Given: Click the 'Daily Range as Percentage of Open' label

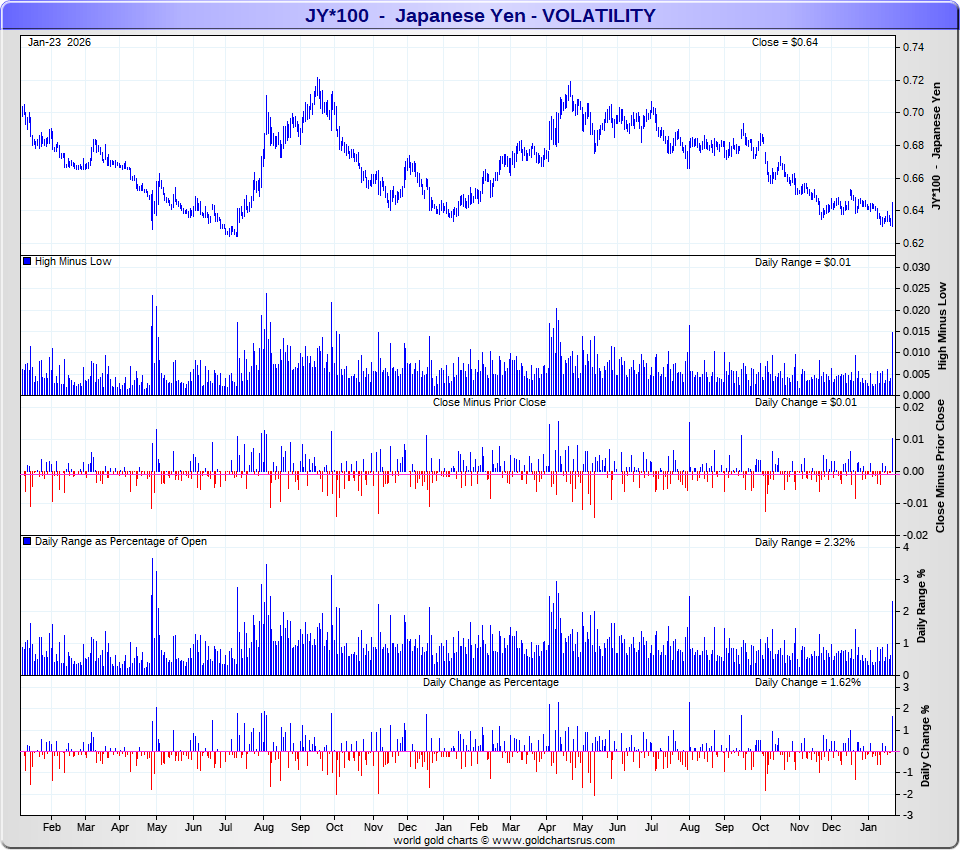Looking at the screenshot, I should 121,541.
